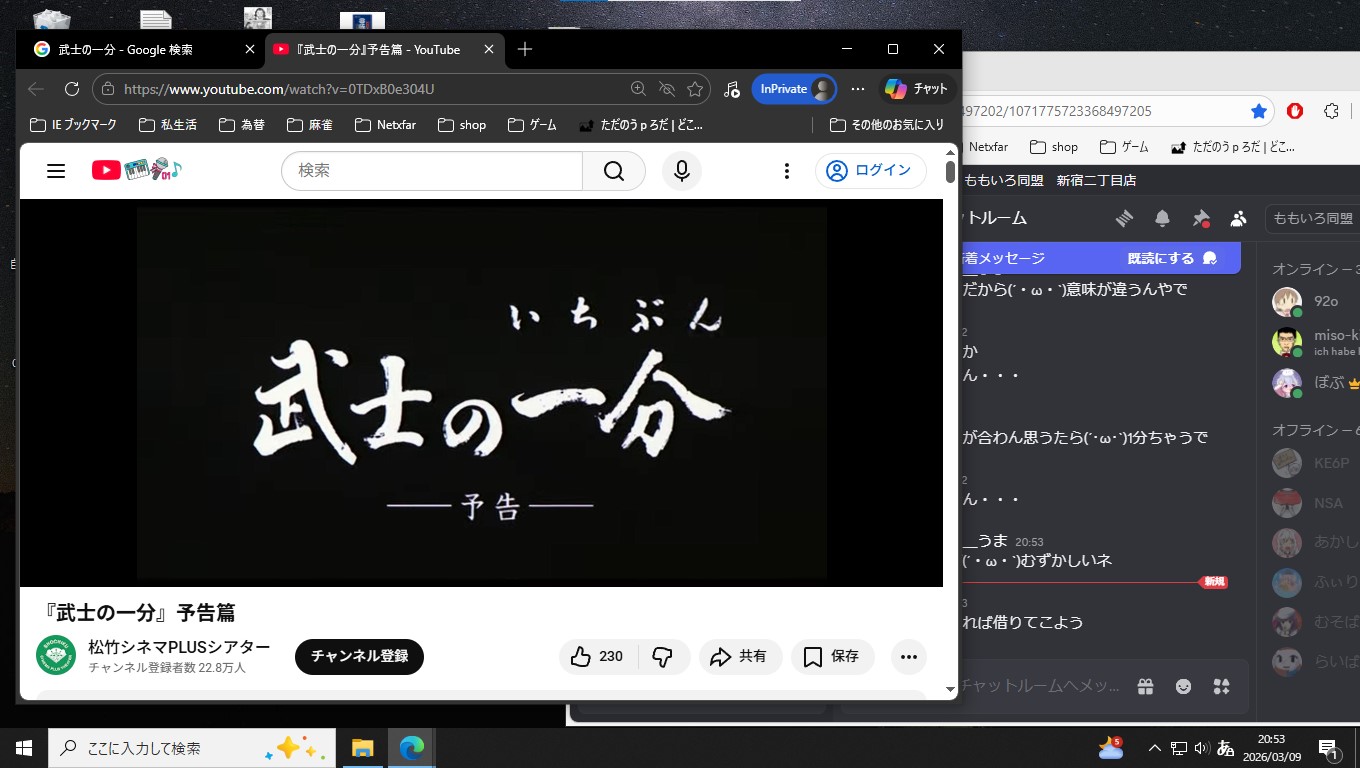
Task: Click the YouTube 検索 search field
Action: (432, 171)
